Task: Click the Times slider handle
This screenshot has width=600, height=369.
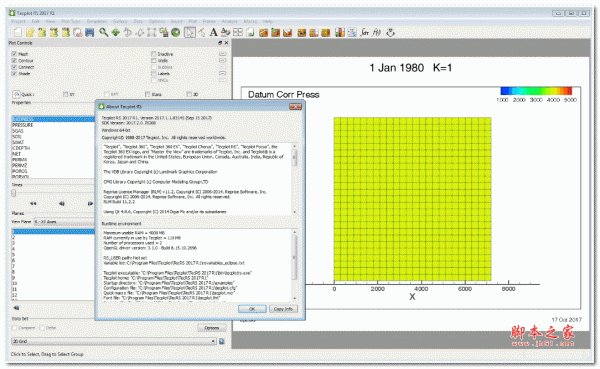Action: click(x=14, y=193)
